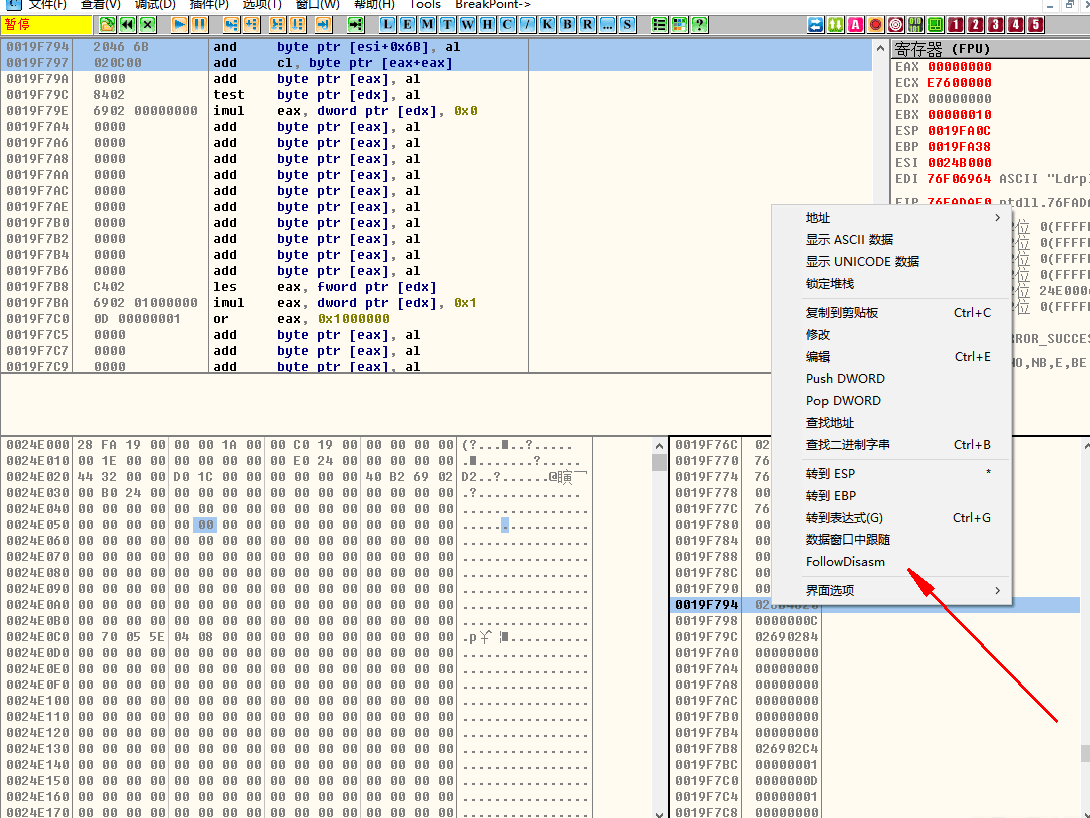Click the disassembly pane scroll-up arrow
Viewport: 1090px width, 818px height.
coord(880,49)
